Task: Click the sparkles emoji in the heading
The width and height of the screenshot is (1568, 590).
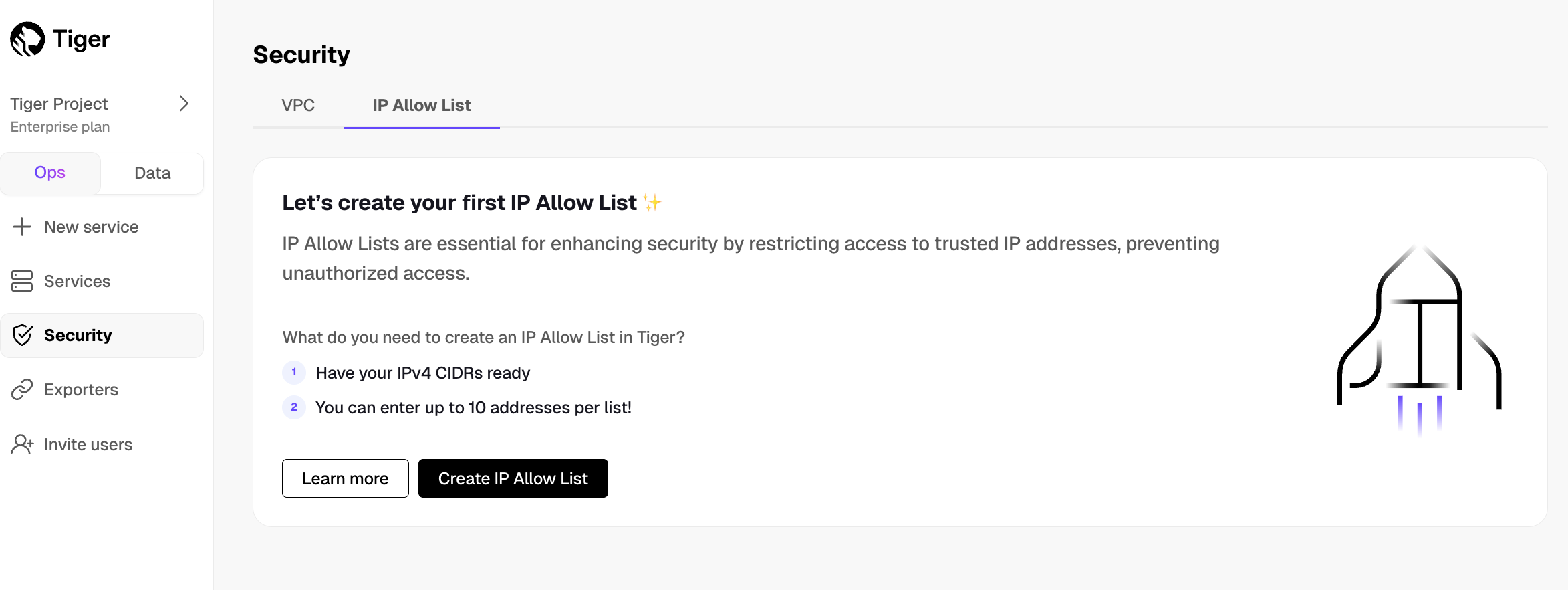Action: [652, 201]
